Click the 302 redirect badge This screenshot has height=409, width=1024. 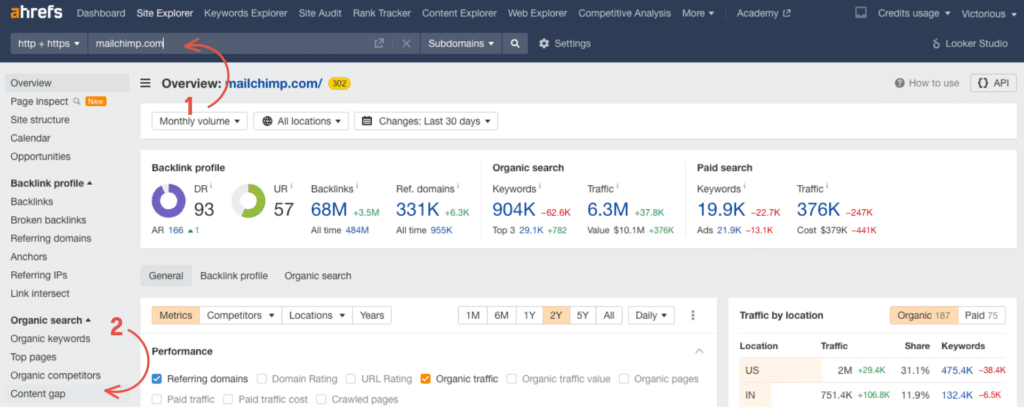340,83
